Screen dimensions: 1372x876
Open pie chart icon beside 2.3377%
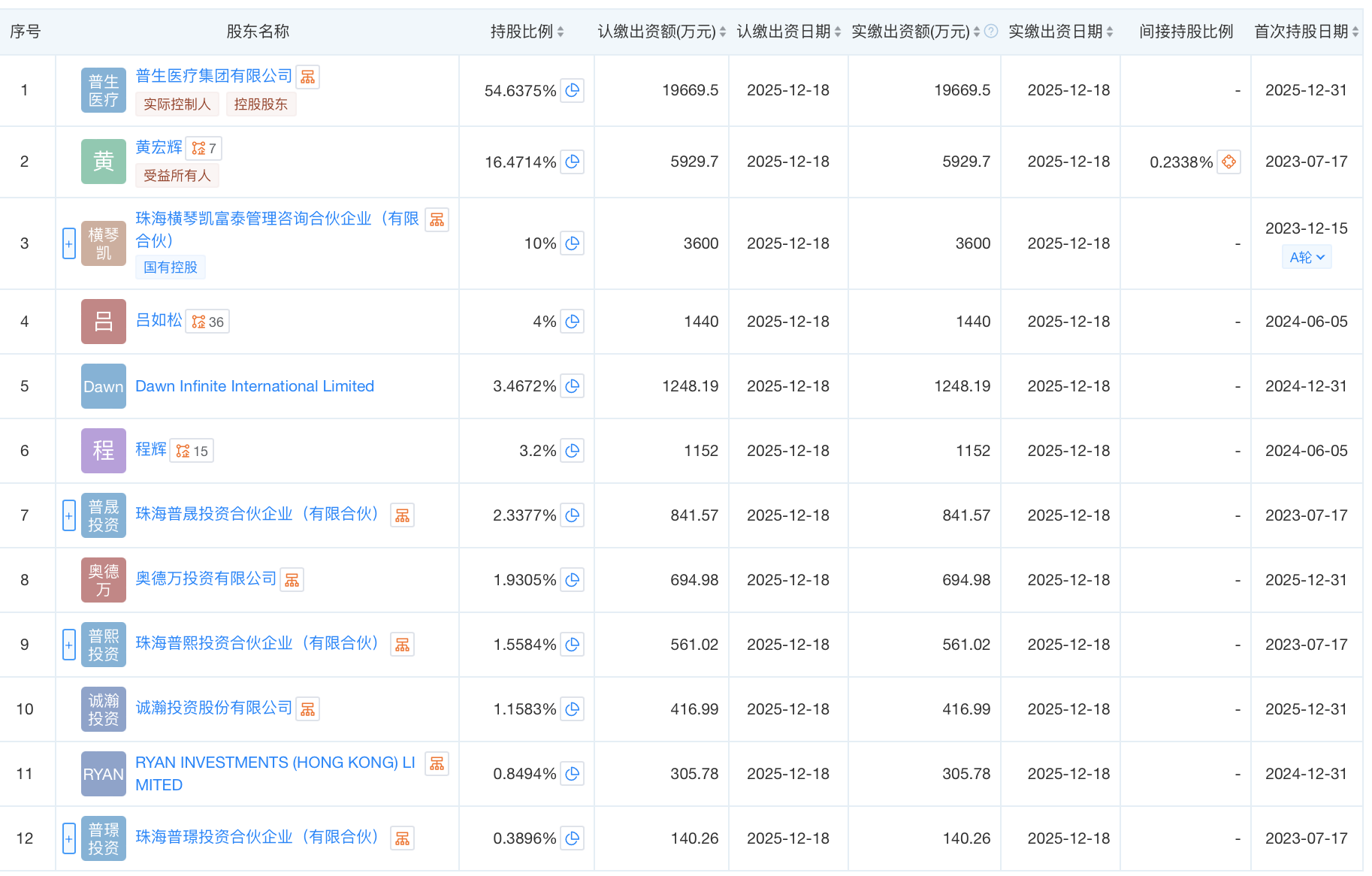point(573,515)
